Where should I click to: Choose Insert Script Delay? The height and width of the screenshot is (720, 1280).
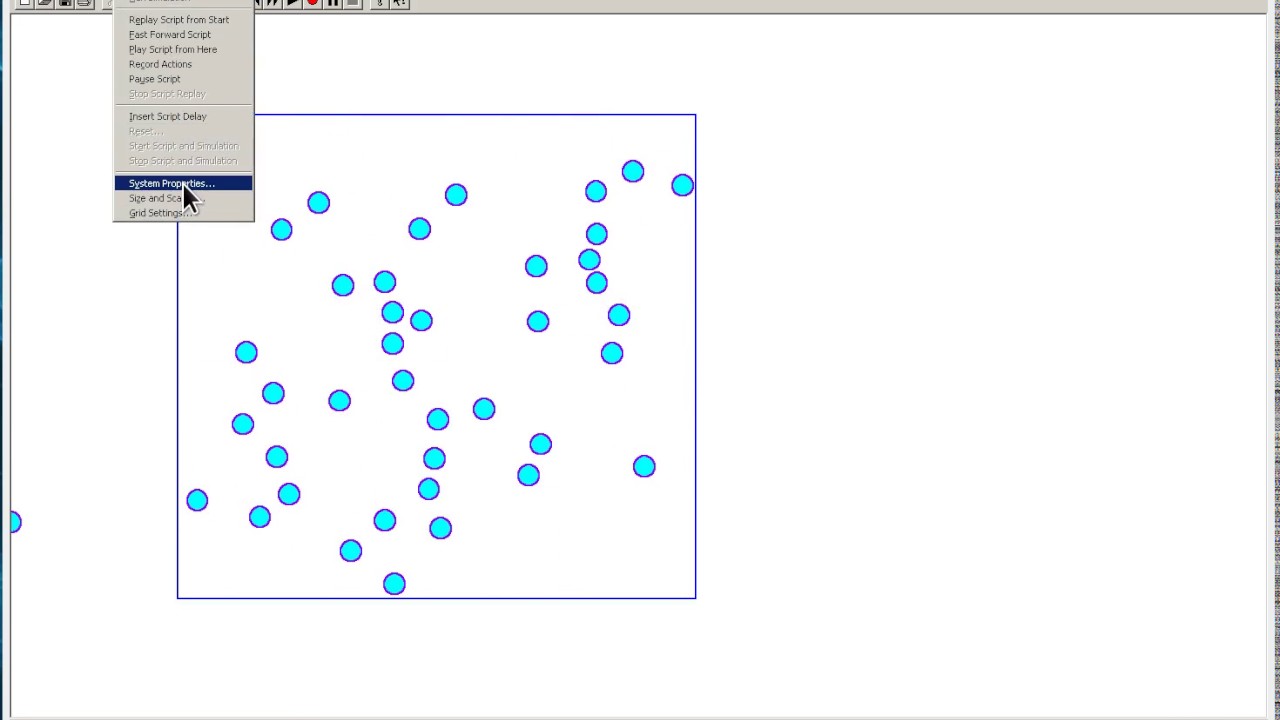[x=183, y=117]
